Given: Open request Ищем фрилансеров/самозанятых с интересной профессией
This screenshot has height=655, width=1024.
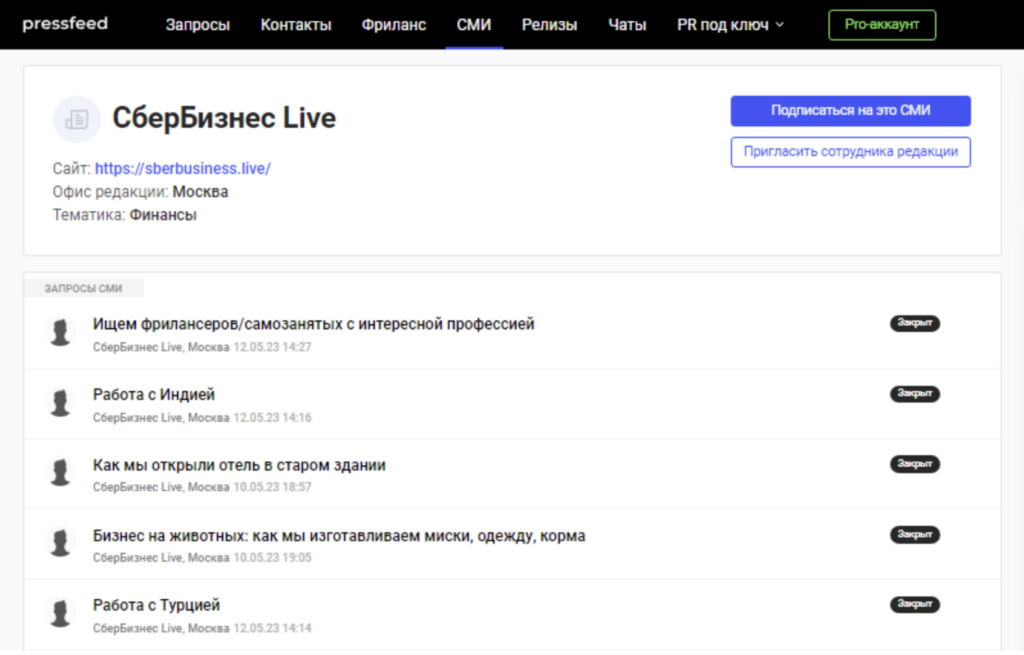Looking at the screenshot, I should point(313,324).
